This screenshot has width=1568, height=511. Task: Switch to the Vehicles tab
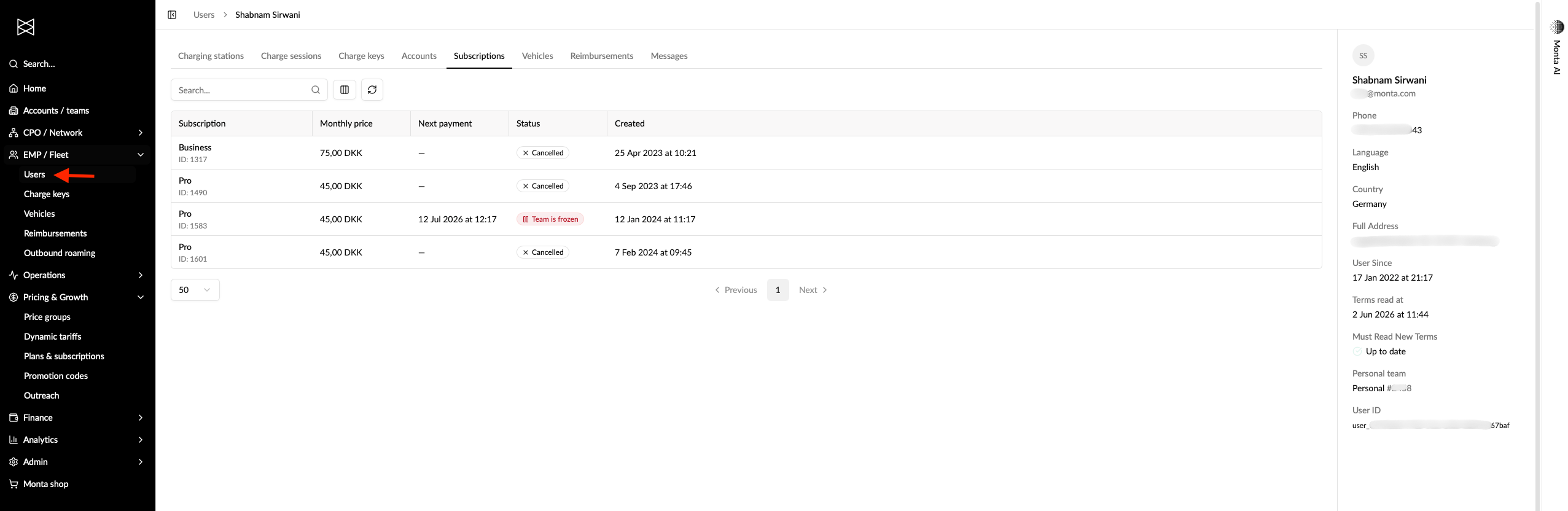pyautogui.click(x=537, y=56)
